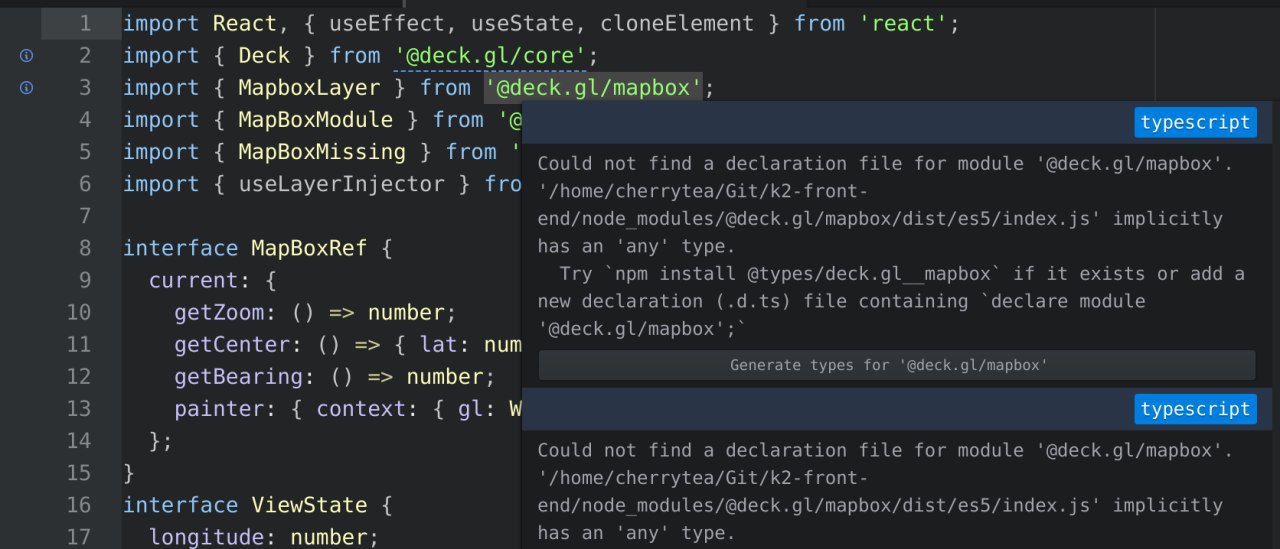Click the second 'Could not find a declaration' message
Screen dimensions: 1280x549
pos(885,492)
